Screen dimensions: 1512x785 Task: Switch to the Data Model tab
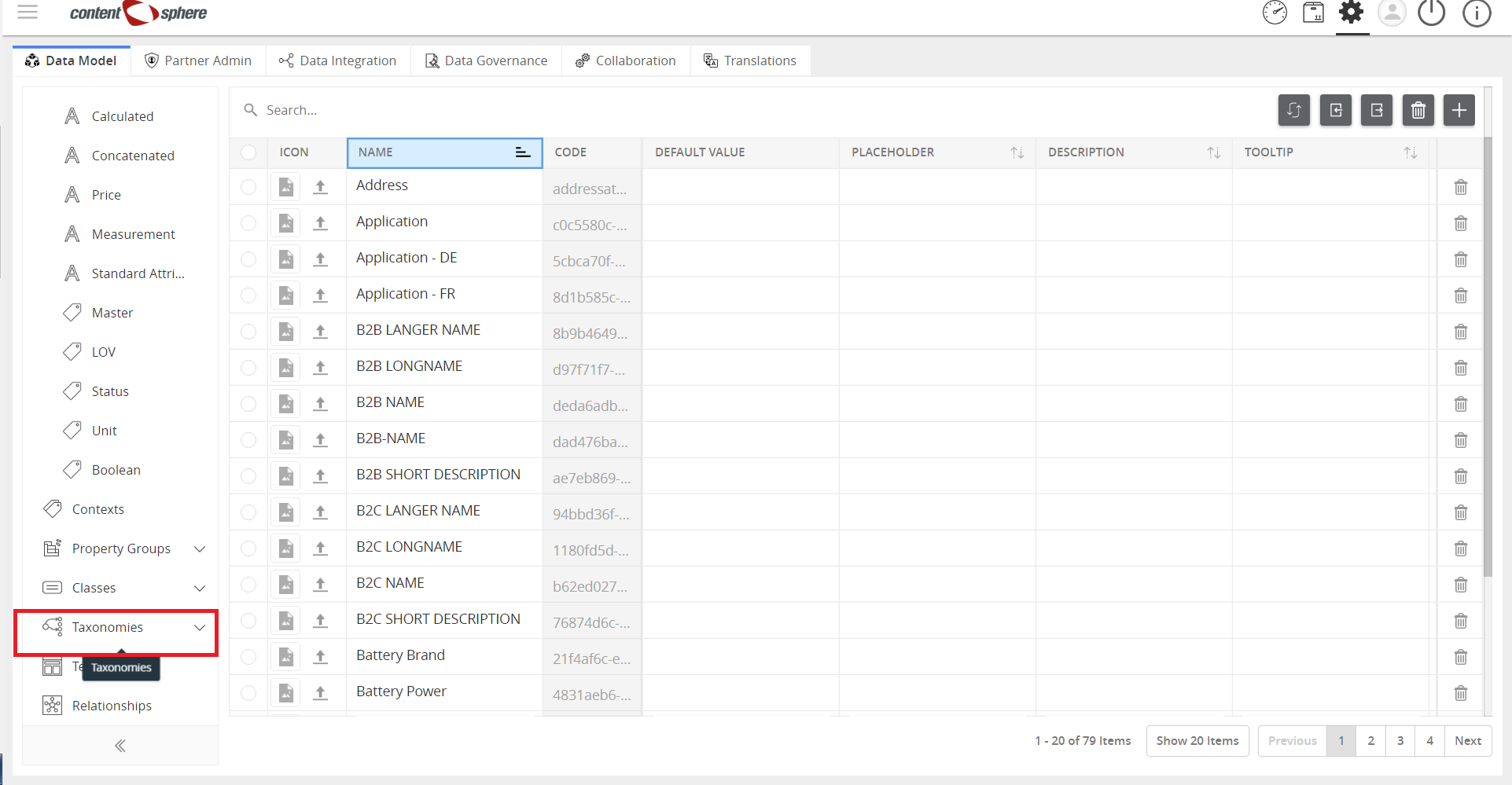pyautogui.click(x=72, y=61)
